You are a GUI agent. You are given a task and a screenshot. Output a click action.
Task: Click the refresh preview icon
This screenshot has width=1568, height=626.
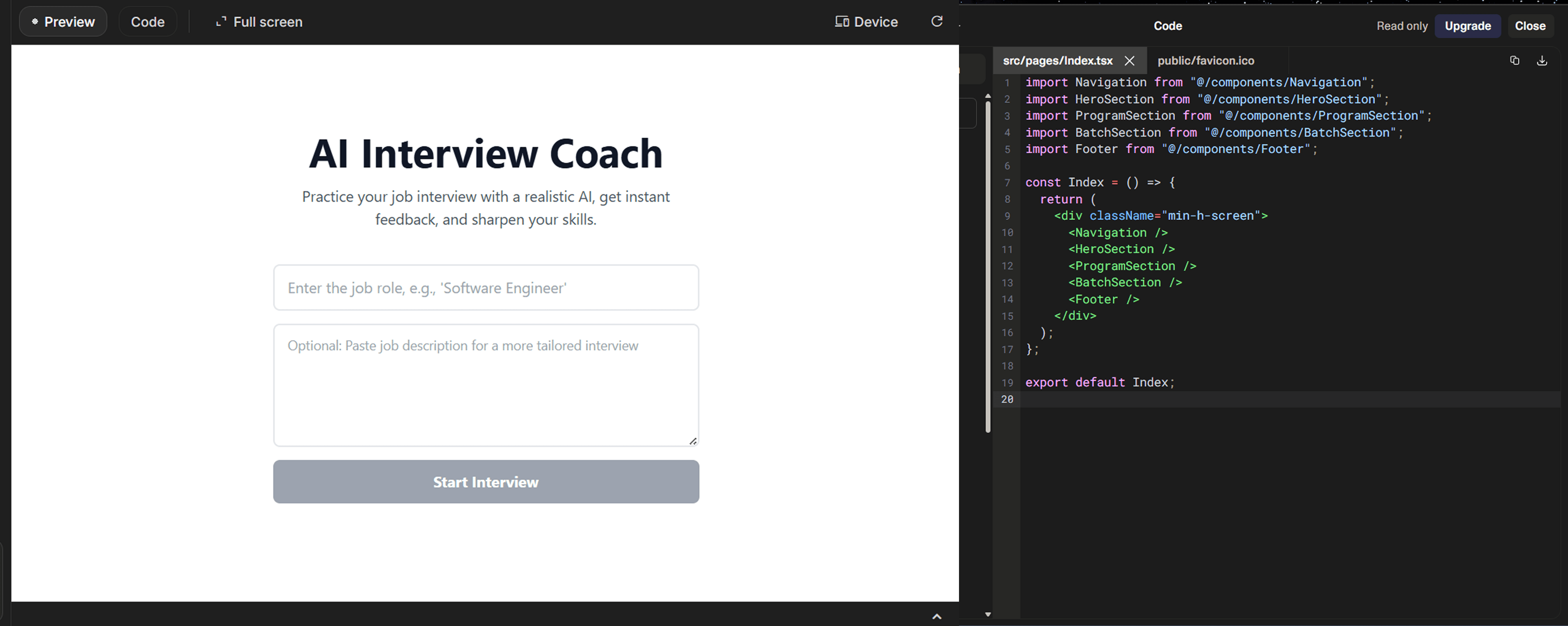(x=937, y=21)
